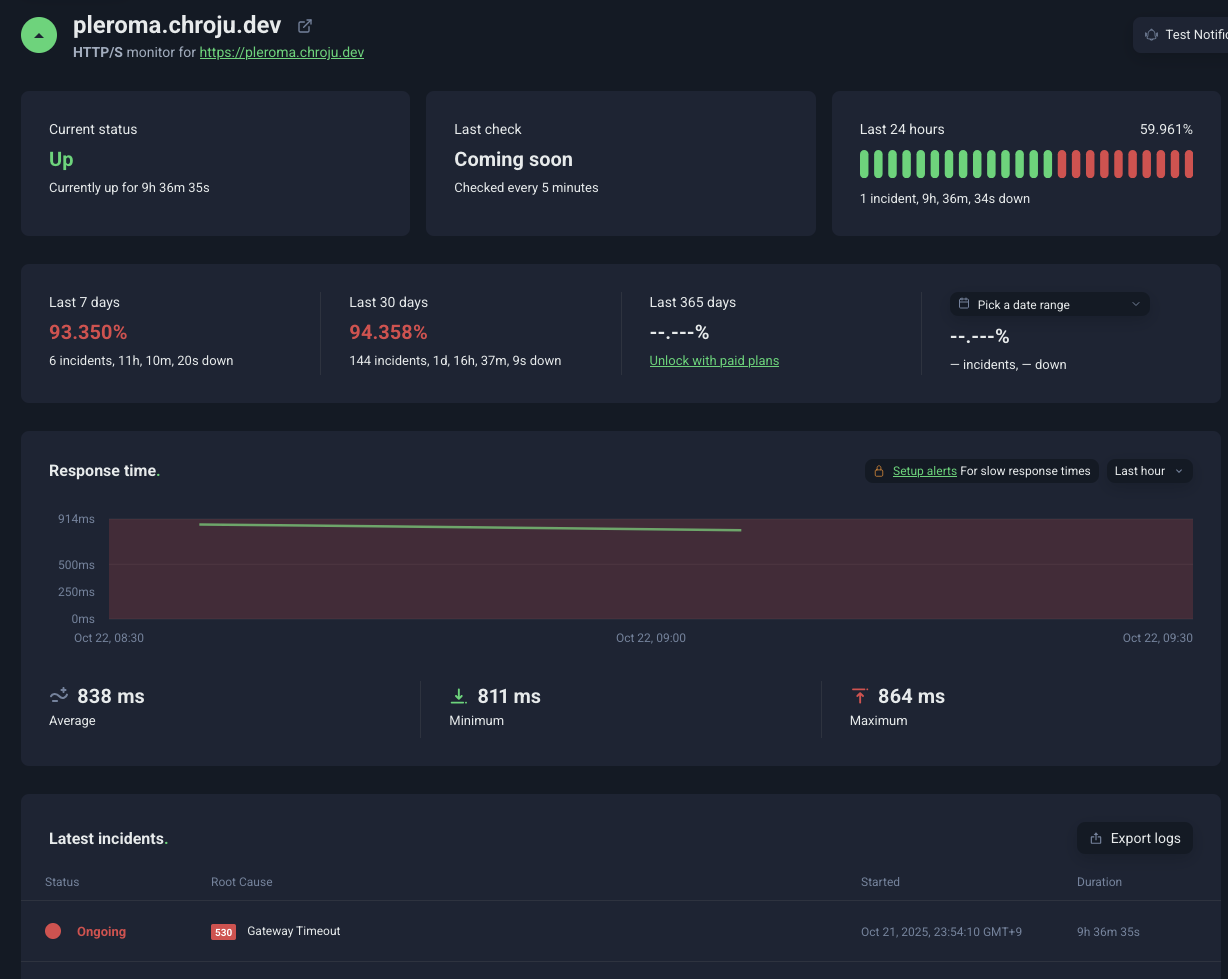Expand the Pick a date range dropdown
1228x979 pixels.
click(x=1049, y=304)
